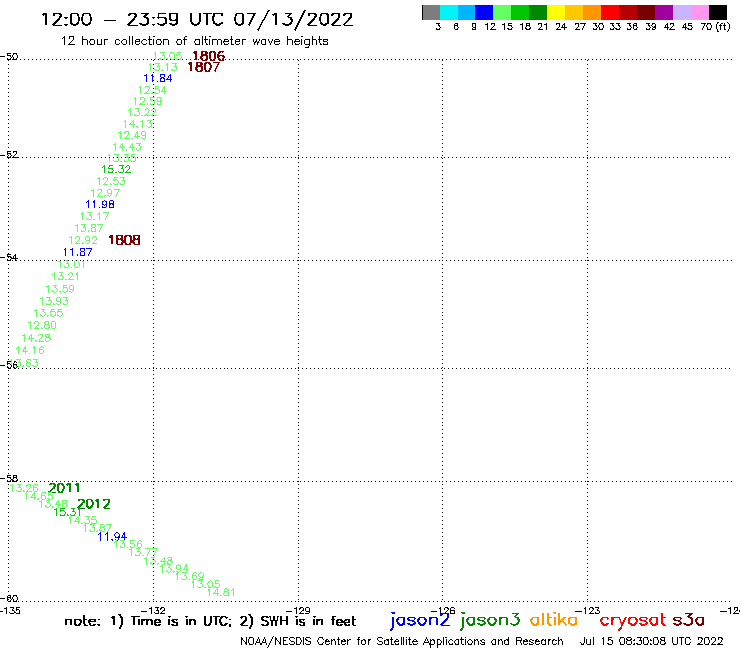Image resolution: width=740 pixels, height=650 pixels.
Task: Click the time marker 1807
Action: [203, 67]
